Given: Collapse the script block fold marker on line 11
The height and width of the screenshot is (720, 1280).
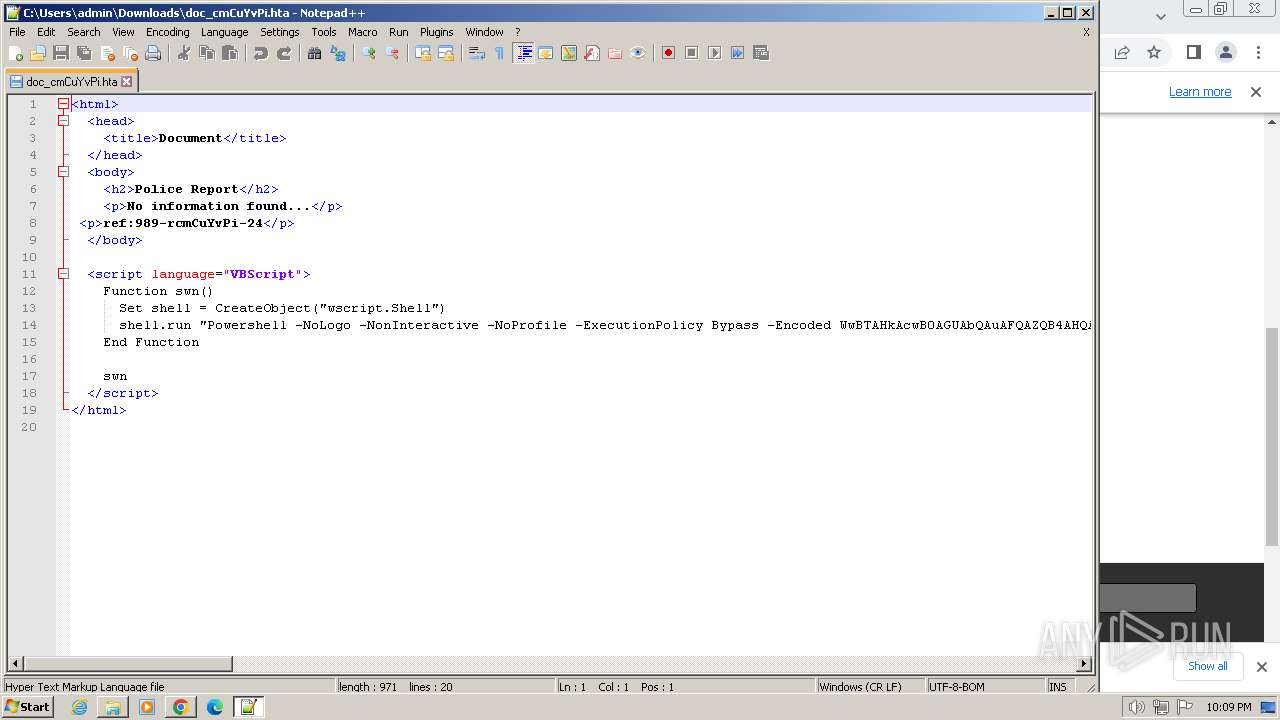Looking at the screenshot, I should [63, 274].
